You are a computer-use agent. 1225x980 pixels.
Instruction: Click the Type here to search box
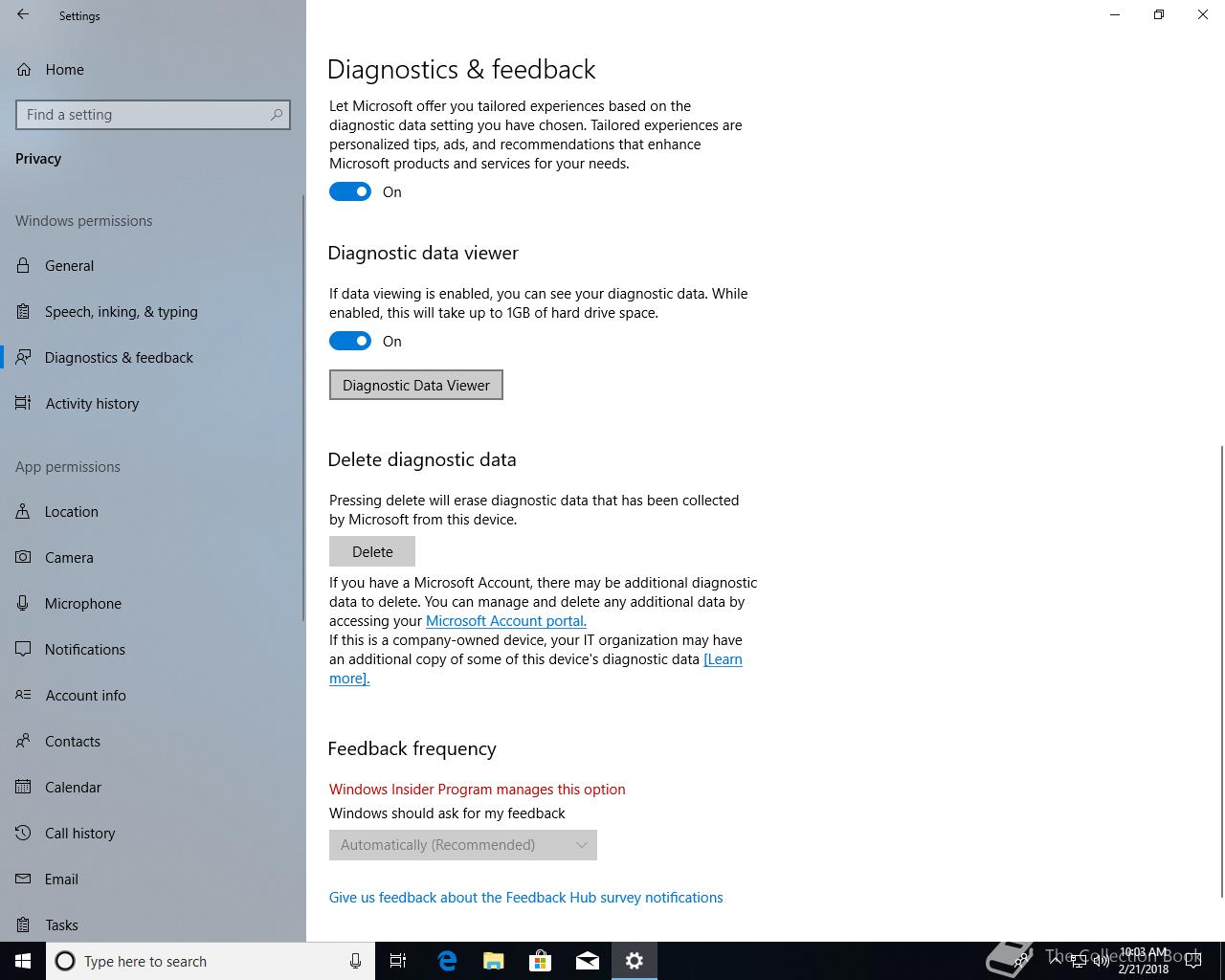(210, 961)
